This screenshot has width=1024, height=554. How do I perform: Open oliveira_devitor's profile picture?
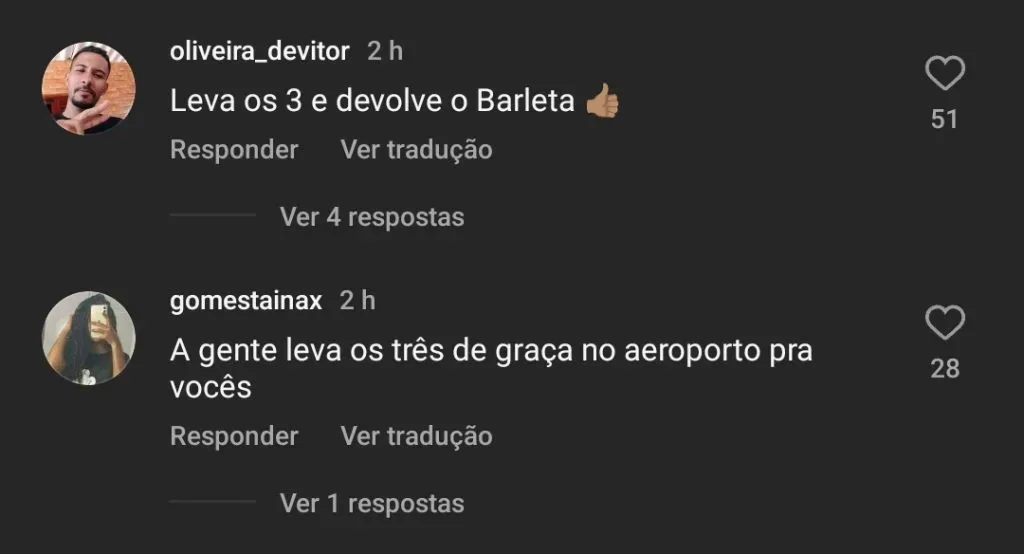pyautogui.click(x=89, y=88)
